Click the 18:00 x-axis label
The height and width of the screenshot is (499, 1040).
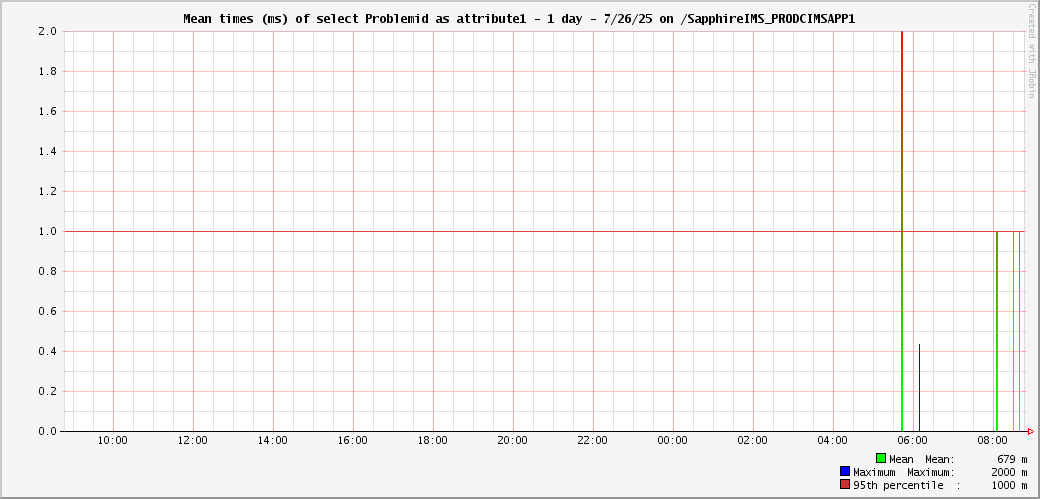[x=433, y=441]
